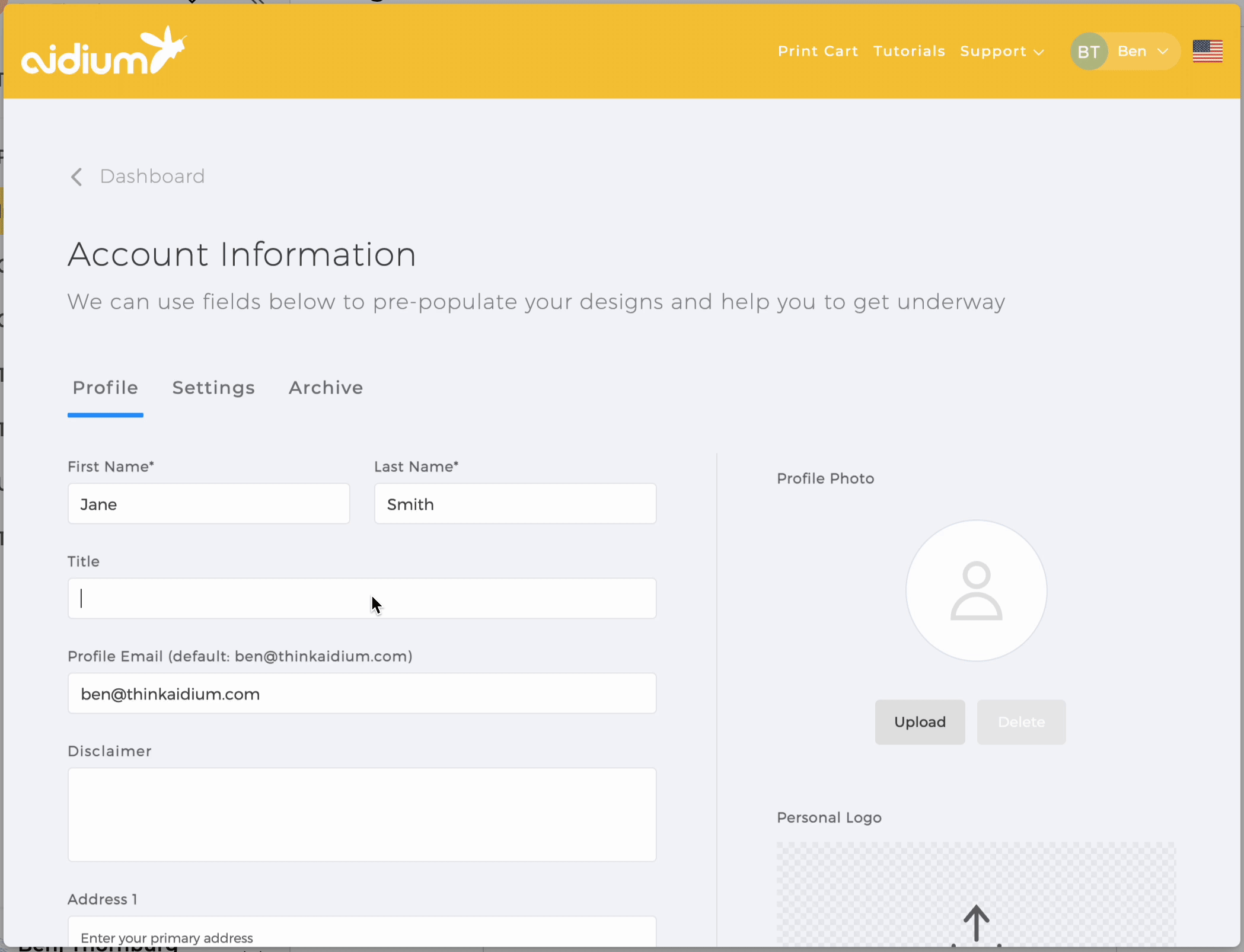Click the BT avatar circle
The height and width of the screenshot is (952, 1244).
(1088, 52)
